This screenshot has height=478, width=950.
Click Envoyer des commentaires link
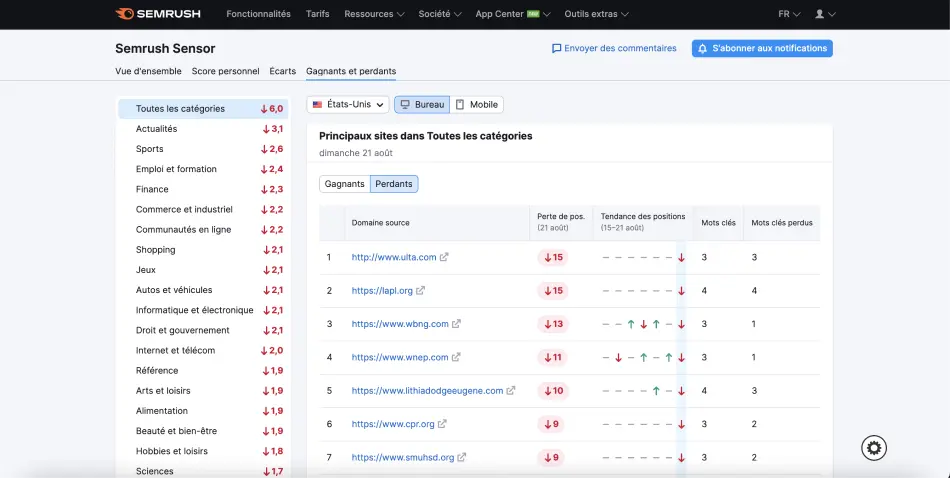[614, 48]
